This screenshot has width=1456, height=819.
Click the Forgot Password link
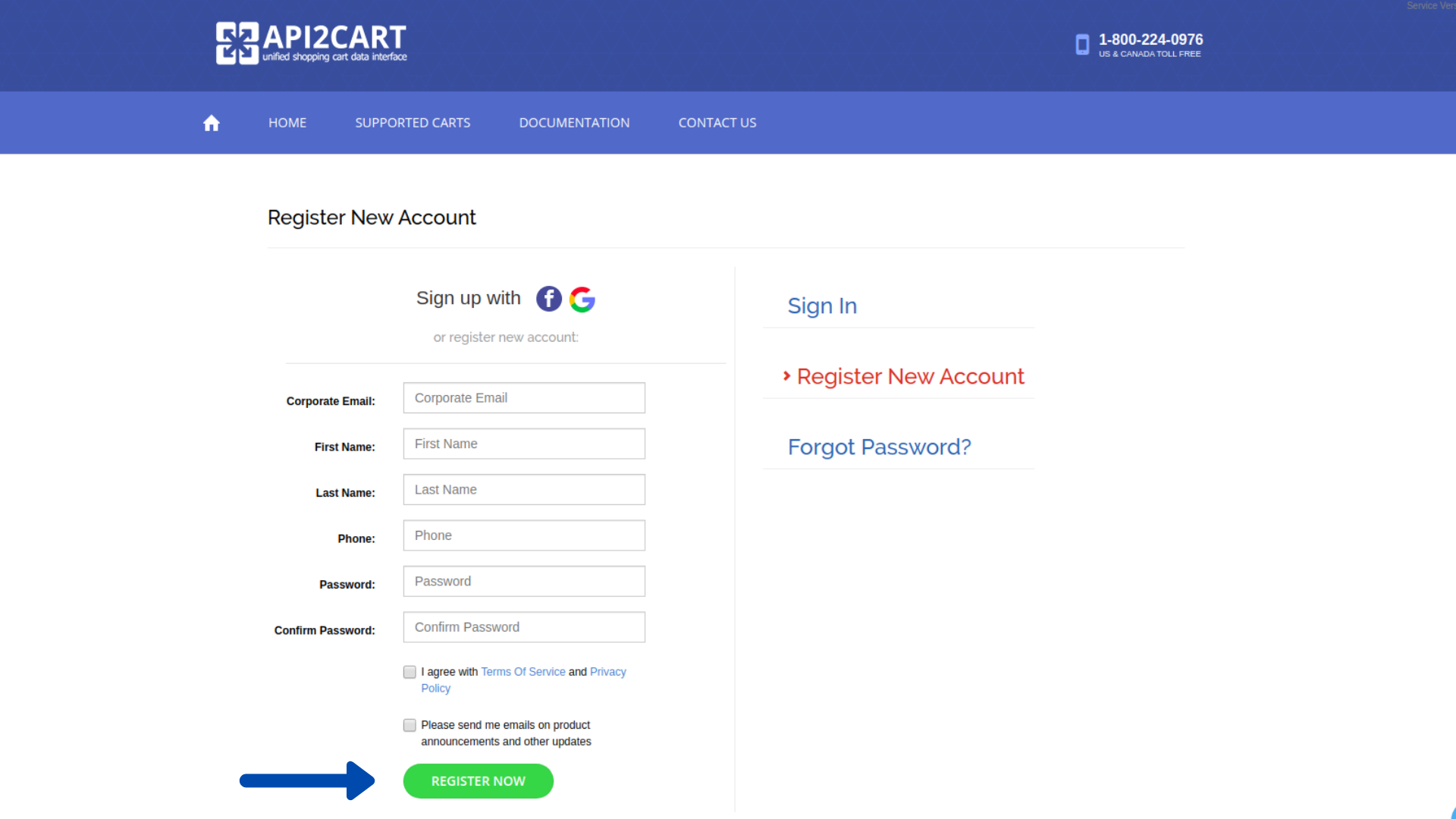pos(880,447)
